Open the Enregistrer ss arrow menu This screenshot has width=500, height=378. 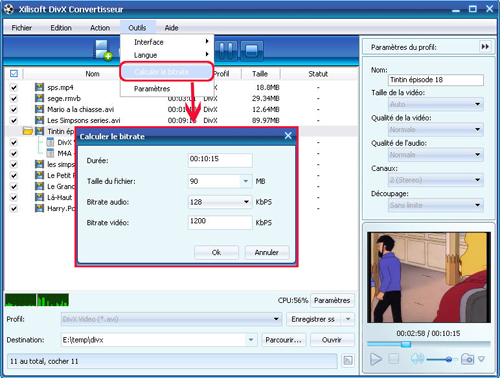coord(348,319)
